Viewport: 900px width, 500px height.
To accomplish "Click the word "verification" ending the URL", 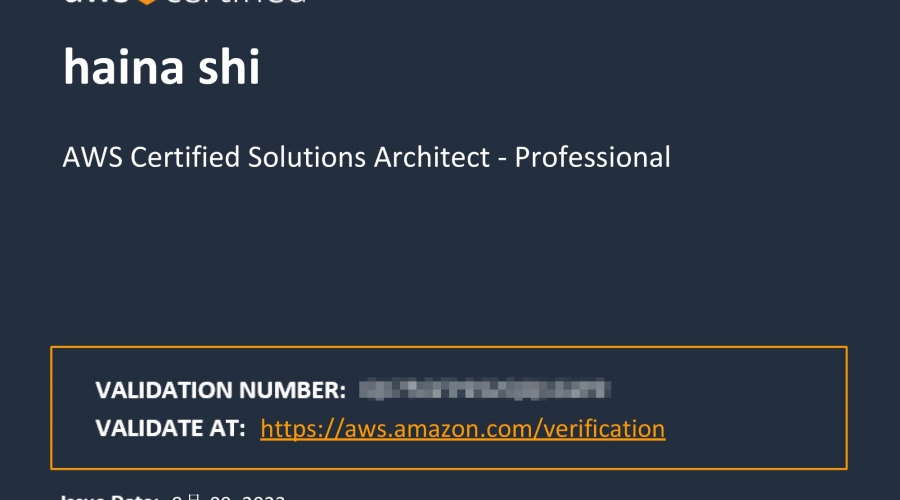I will coord(604,429).
